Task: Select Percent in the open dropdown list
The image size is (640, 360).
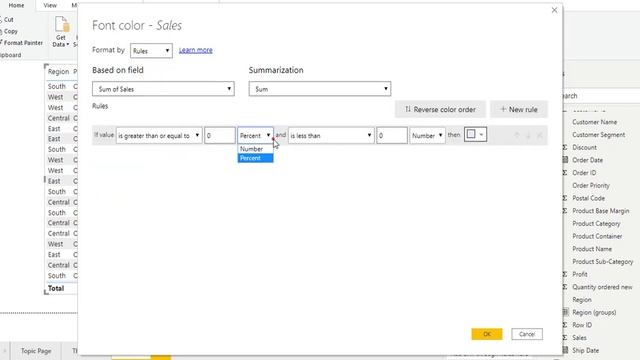Action: [x=256, y=158]
